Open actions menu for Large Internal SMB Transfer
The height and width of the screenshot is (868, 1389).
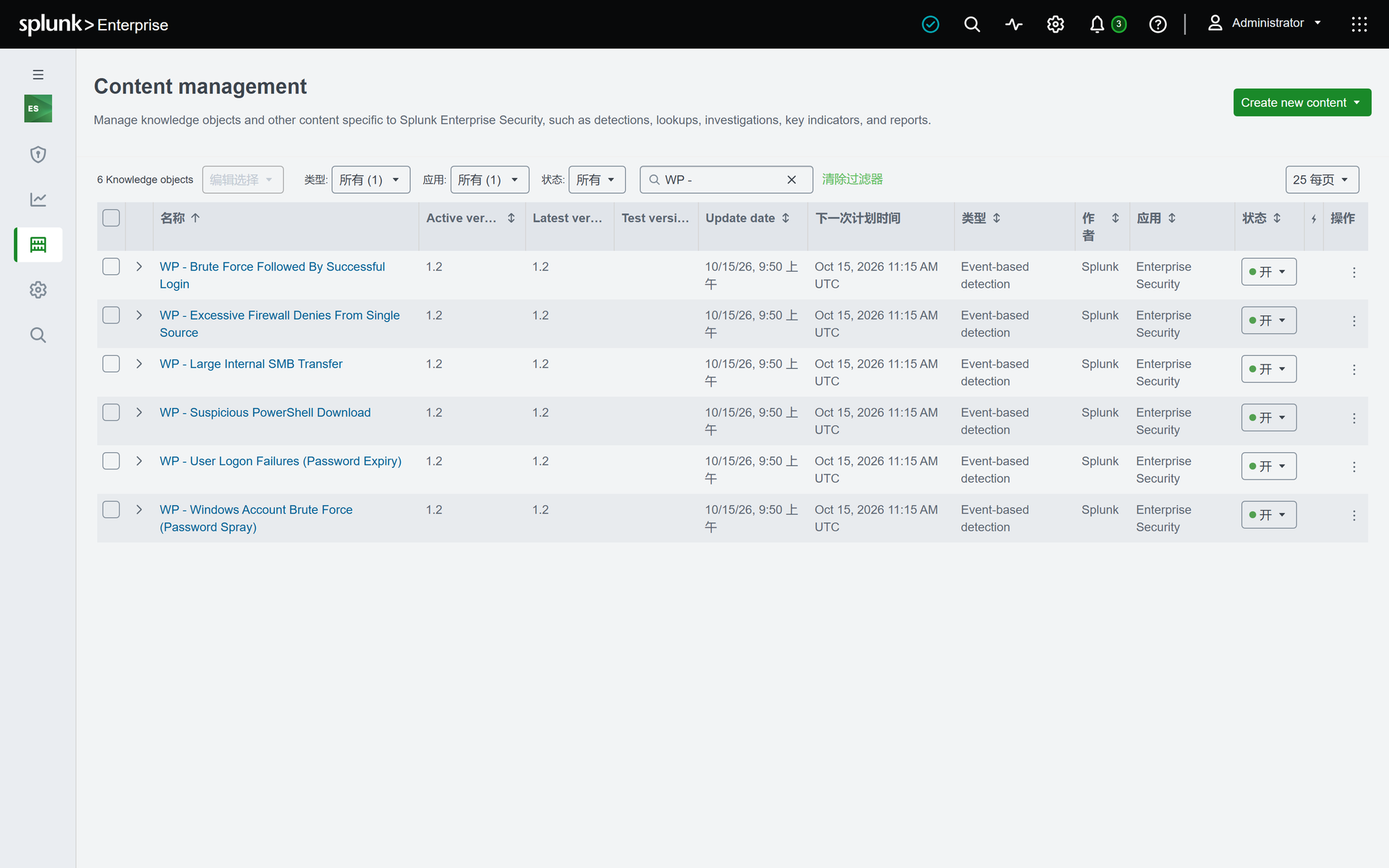pyautogui.click(x=1354, y=370)
